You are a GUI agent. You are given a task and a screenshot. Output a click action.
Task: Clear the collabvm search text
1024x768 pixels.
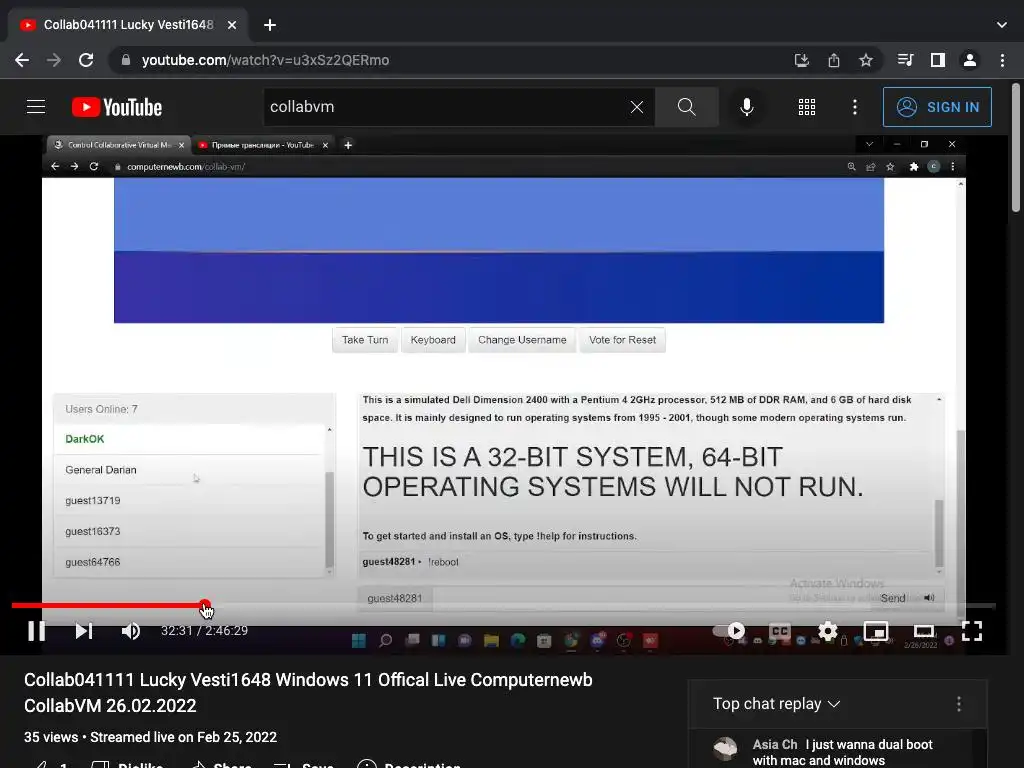point(637,107)
